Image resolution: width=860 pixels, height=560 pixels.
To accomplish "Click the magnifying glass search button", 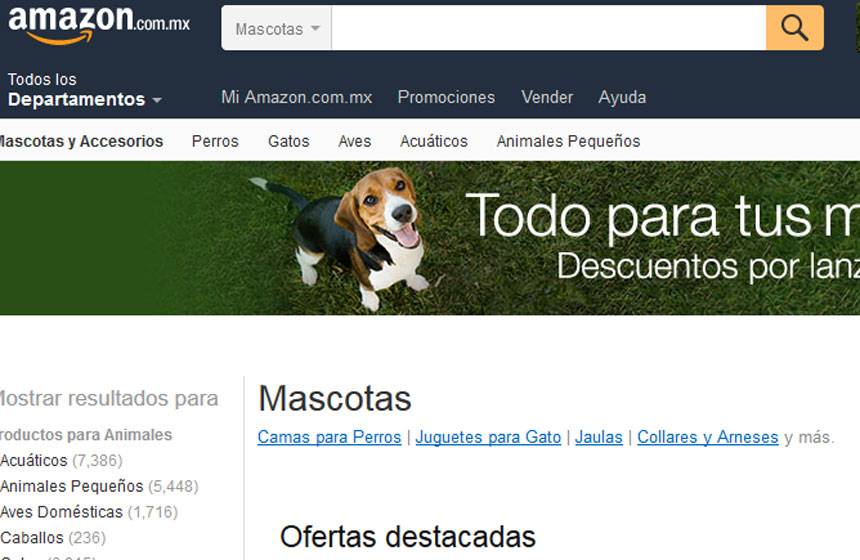I will (794, 28).
